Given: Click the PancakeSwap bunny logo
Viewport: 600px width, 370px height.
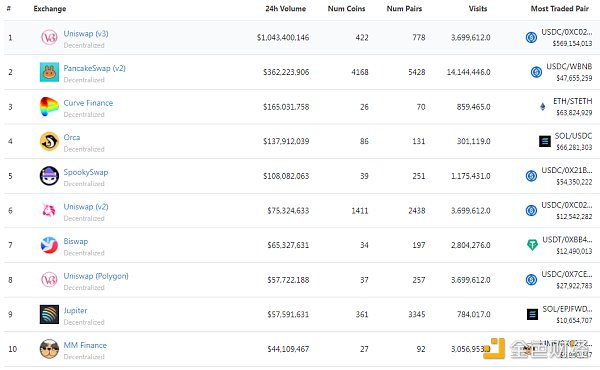Looking at the screenshot, I should (49, 72).
